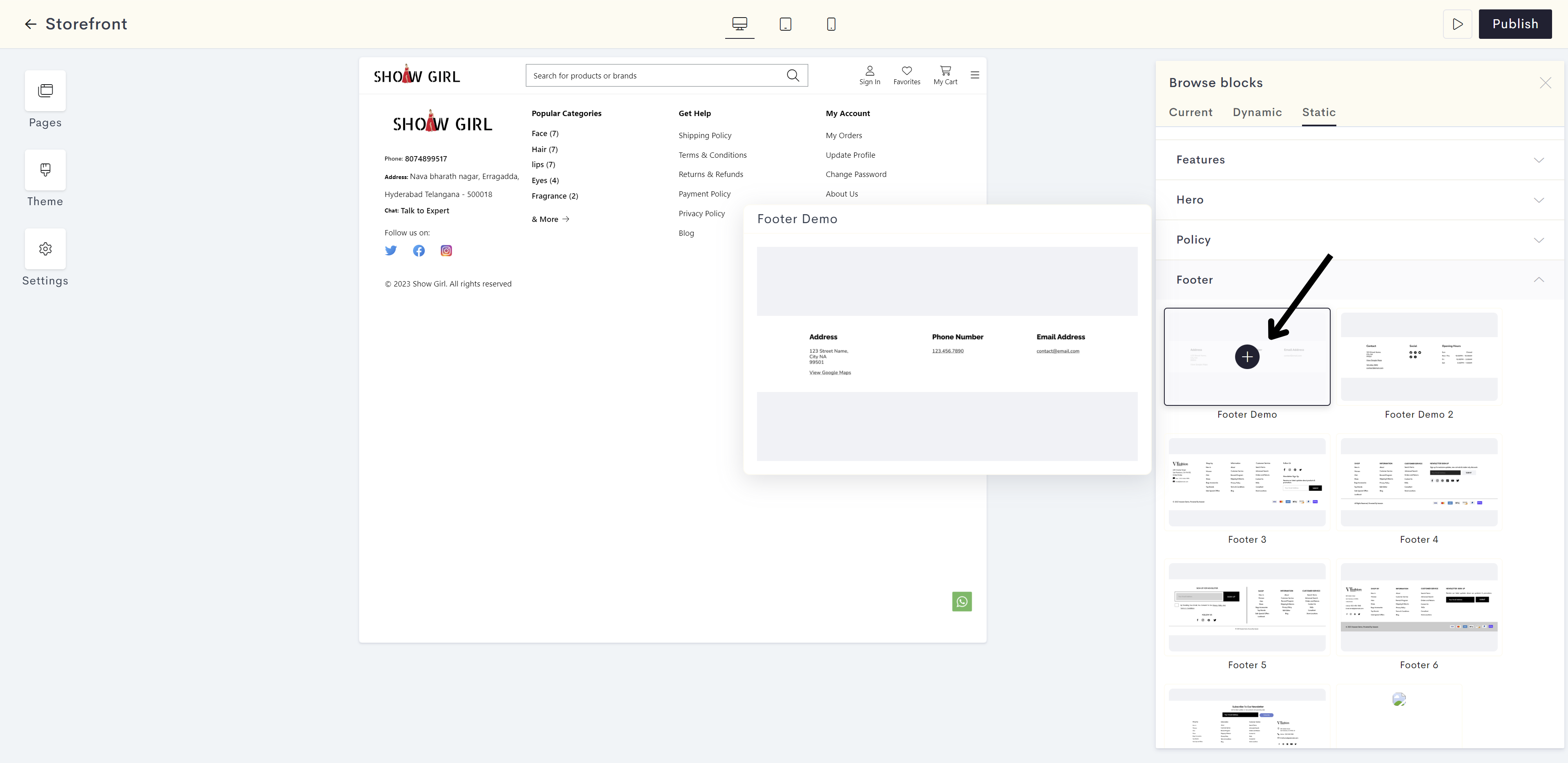
Task: Publish the storefront
Action: (1515, 24)
